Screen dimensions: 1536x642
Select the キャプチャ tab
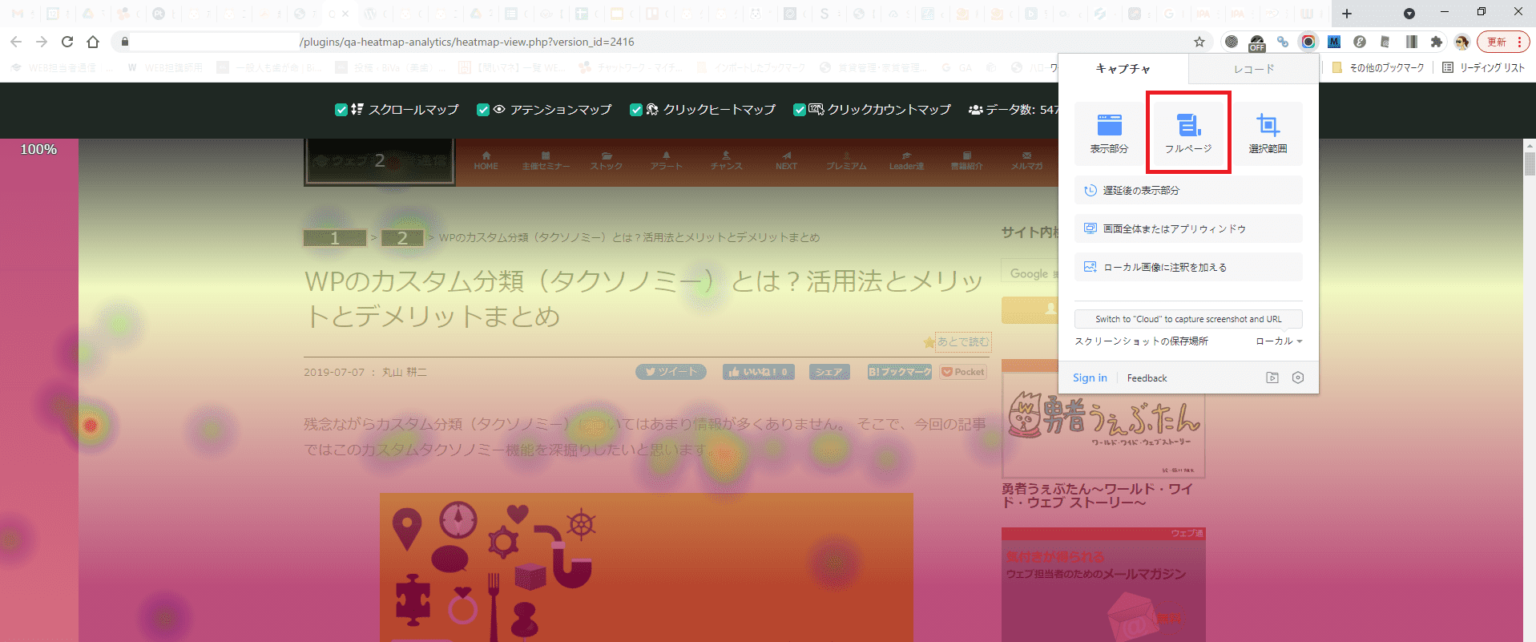(1121, 68)
